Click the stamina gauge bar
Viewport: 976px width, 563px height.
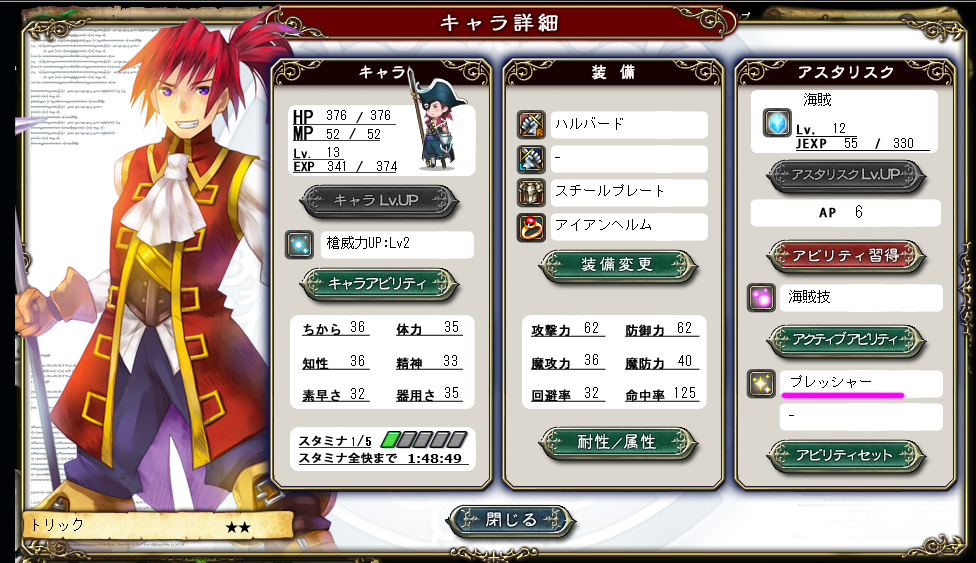tap(424, 440)
